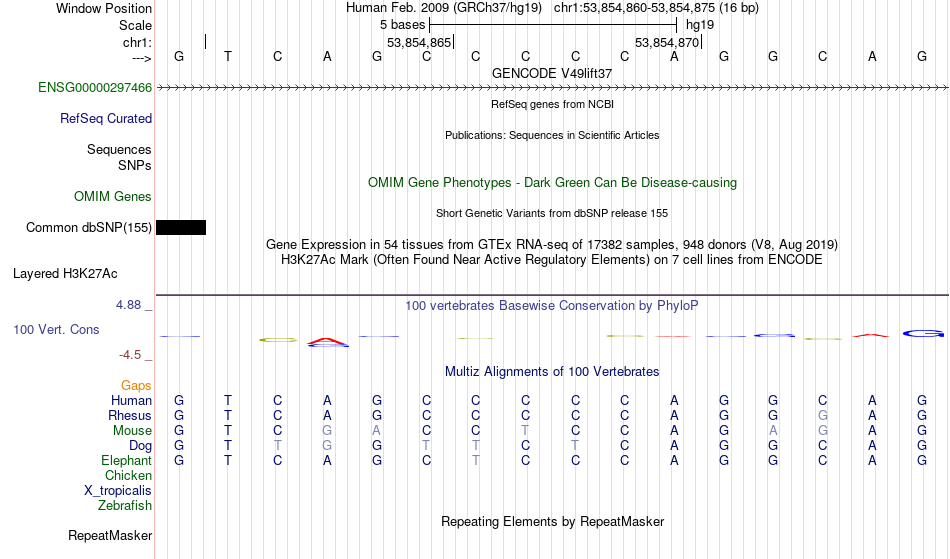Click the RepeatMasker track label
This screenshot has width=950, height=559.
point(110,535)
